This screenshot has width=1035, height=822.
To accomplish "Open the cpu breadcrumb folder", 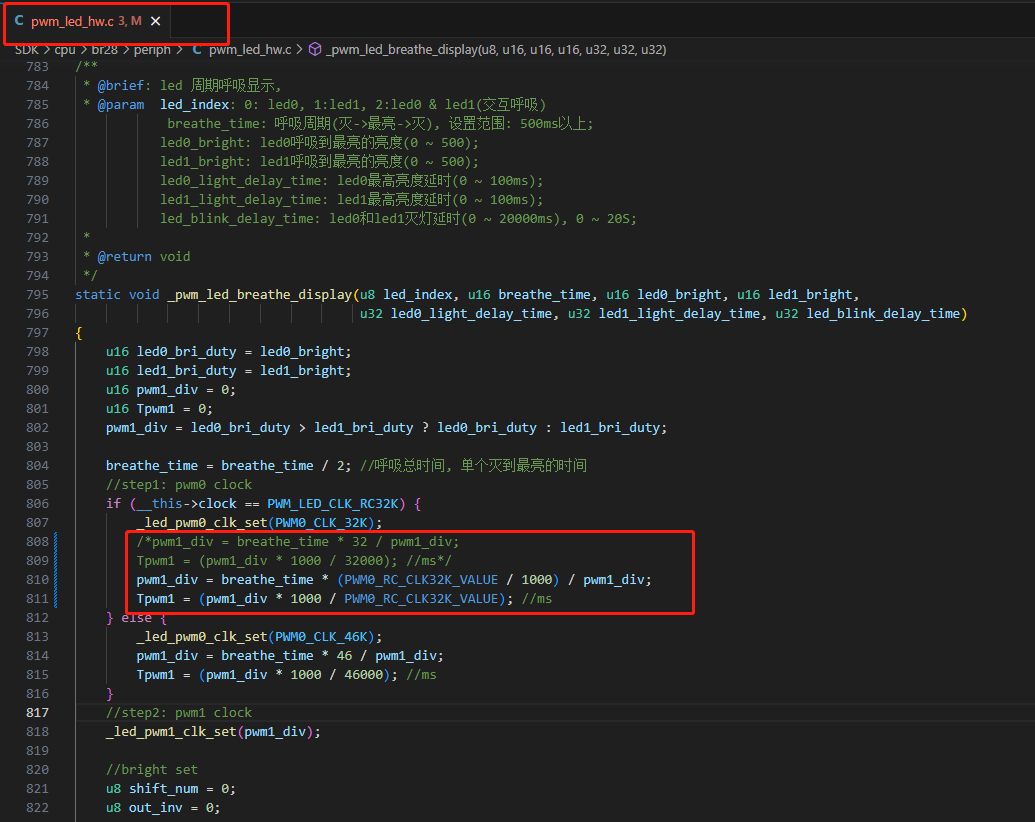I will point(65,50).
